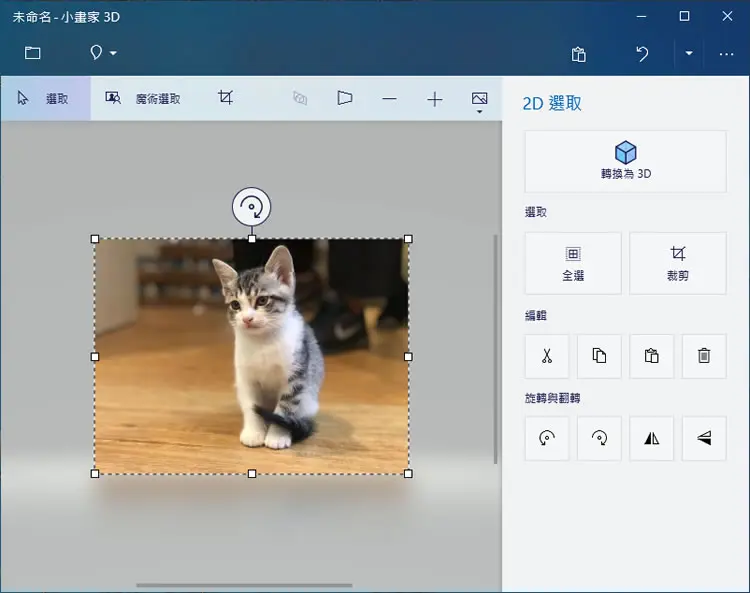Choose the crop tool in the toolbar

coord(225,98)
